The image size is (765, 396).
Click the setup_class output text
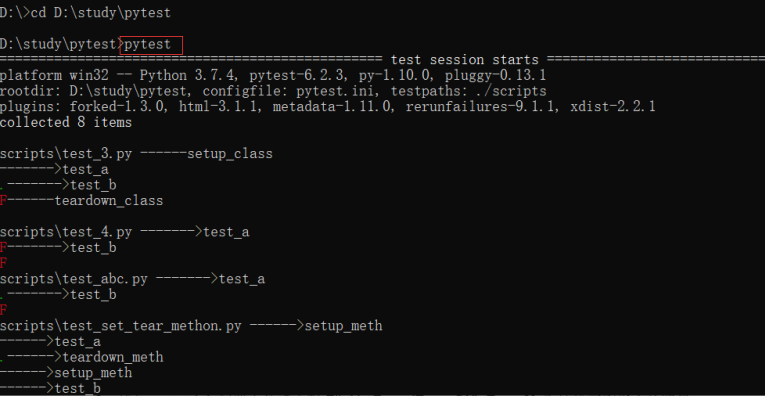pyautogui.click(x=230, y=154)
